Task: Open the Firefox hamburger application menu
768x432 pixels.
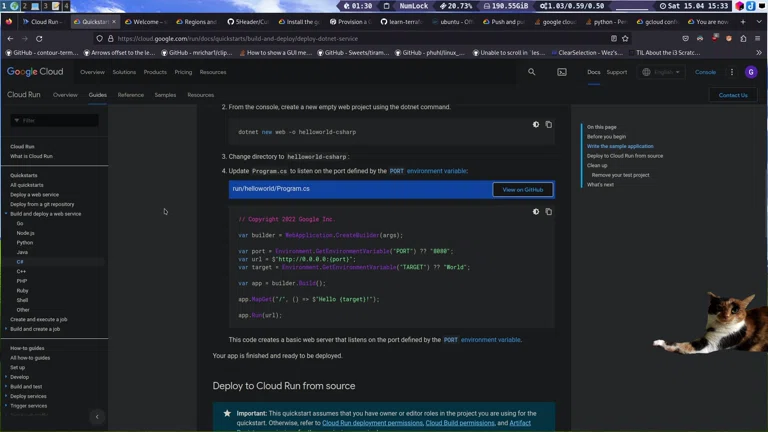Action: tap(757, 38)
